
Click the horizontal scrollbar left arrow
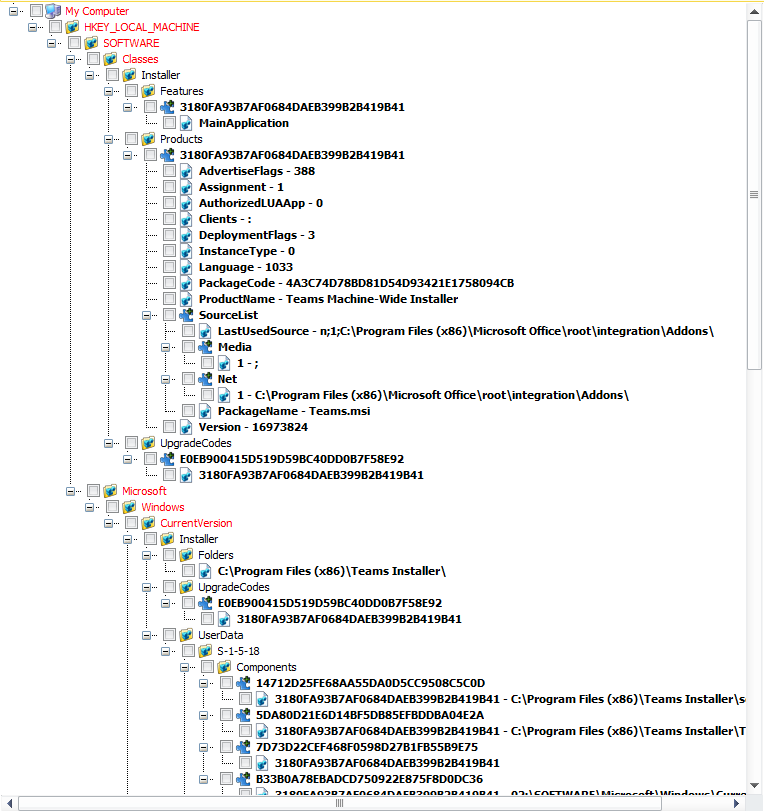click(9, 803)
